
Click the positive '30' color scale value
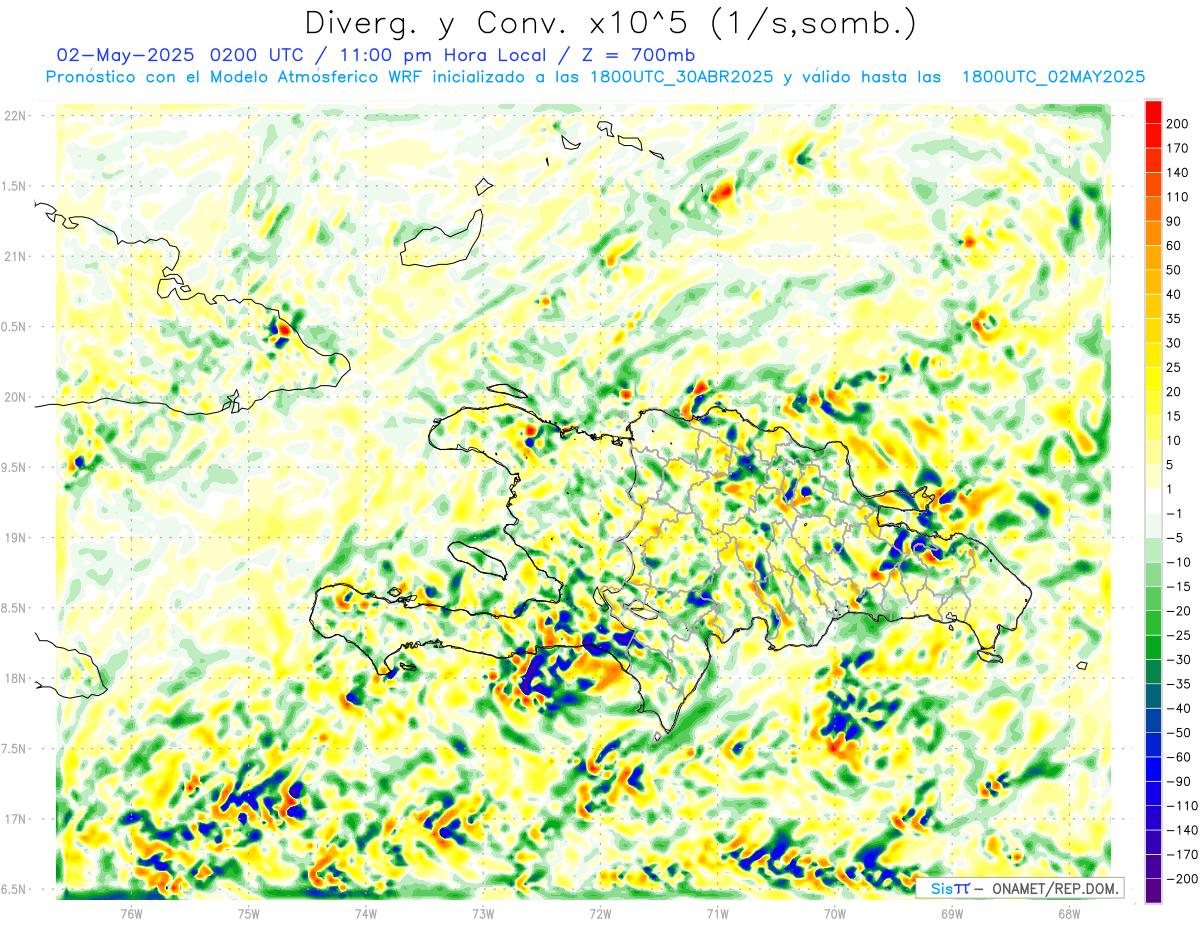[1174, 343]
